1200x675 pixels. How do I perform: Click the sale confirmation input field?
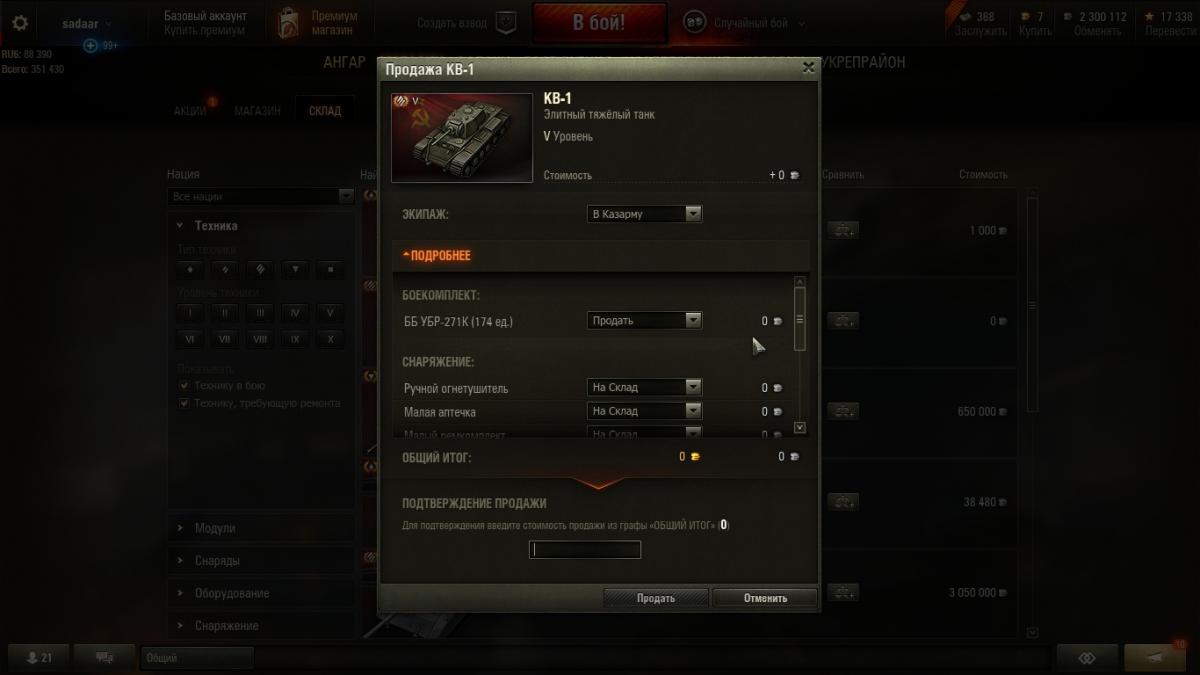585,550
